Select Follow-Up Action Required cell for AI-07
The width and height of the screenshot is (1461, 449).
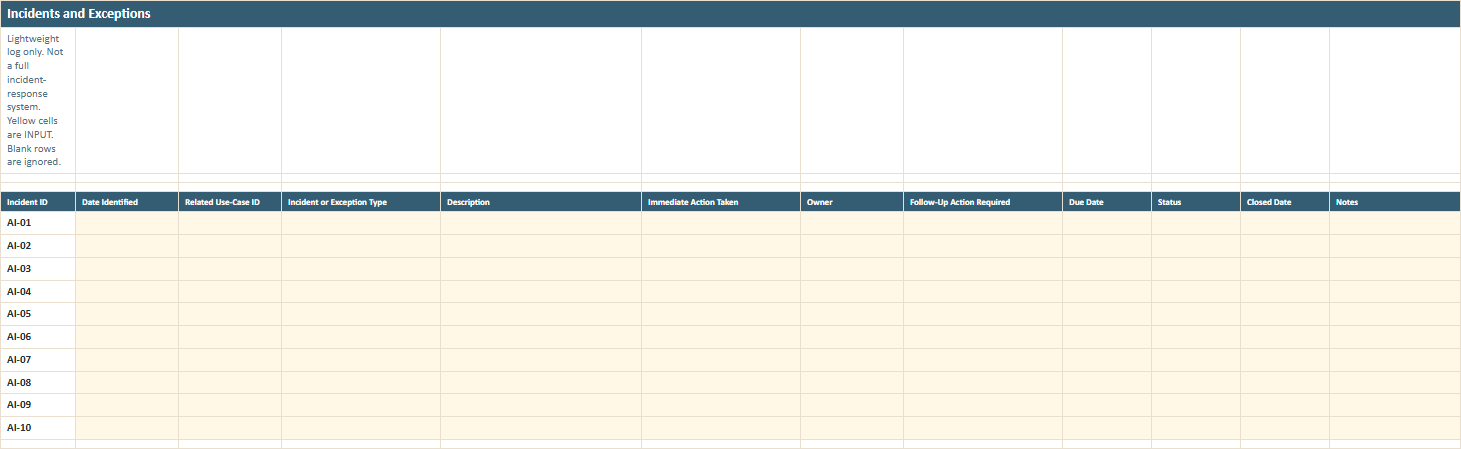[x=983, y=360]
